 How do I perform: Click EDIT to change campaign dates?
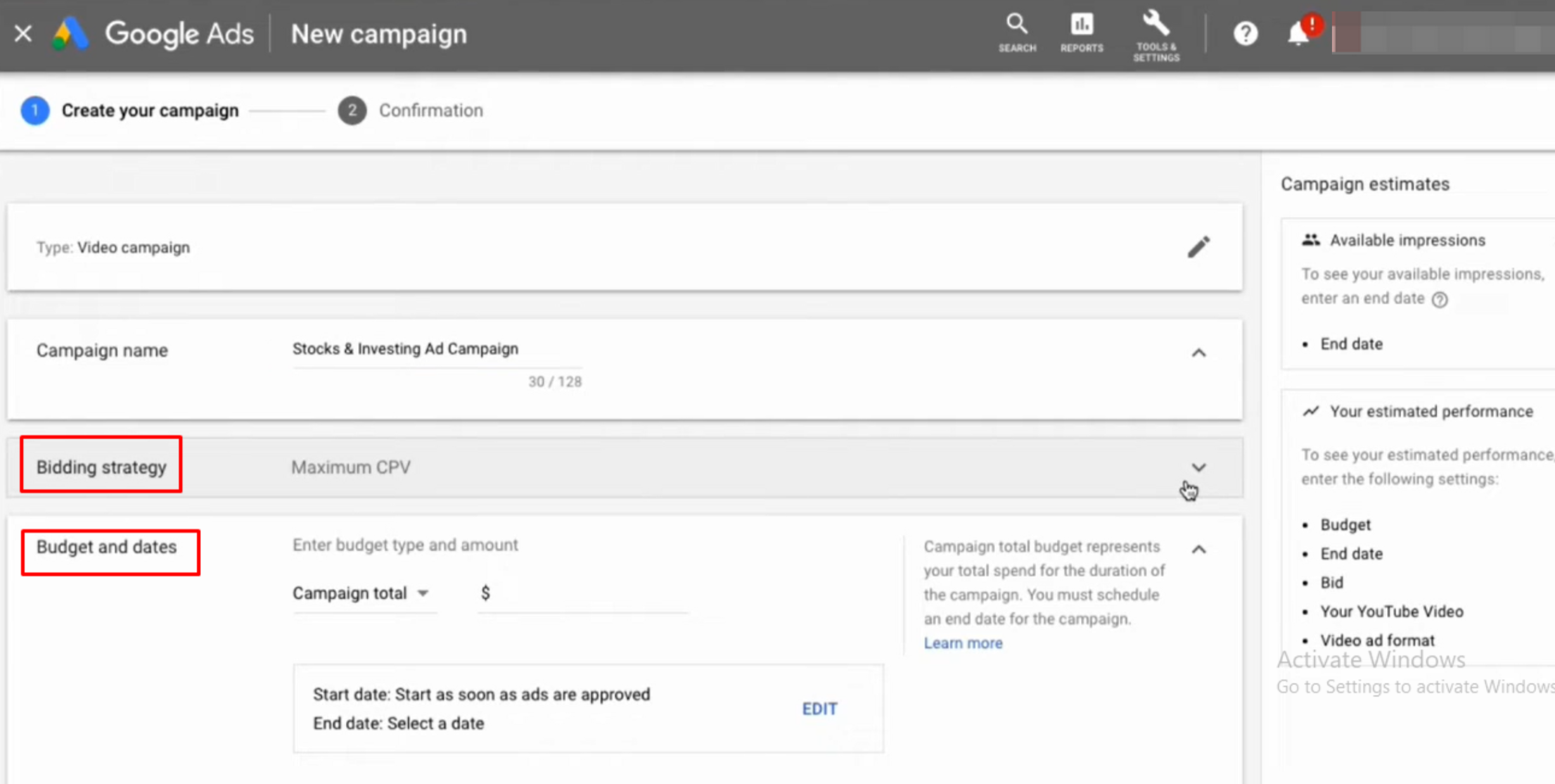point(819,709)
